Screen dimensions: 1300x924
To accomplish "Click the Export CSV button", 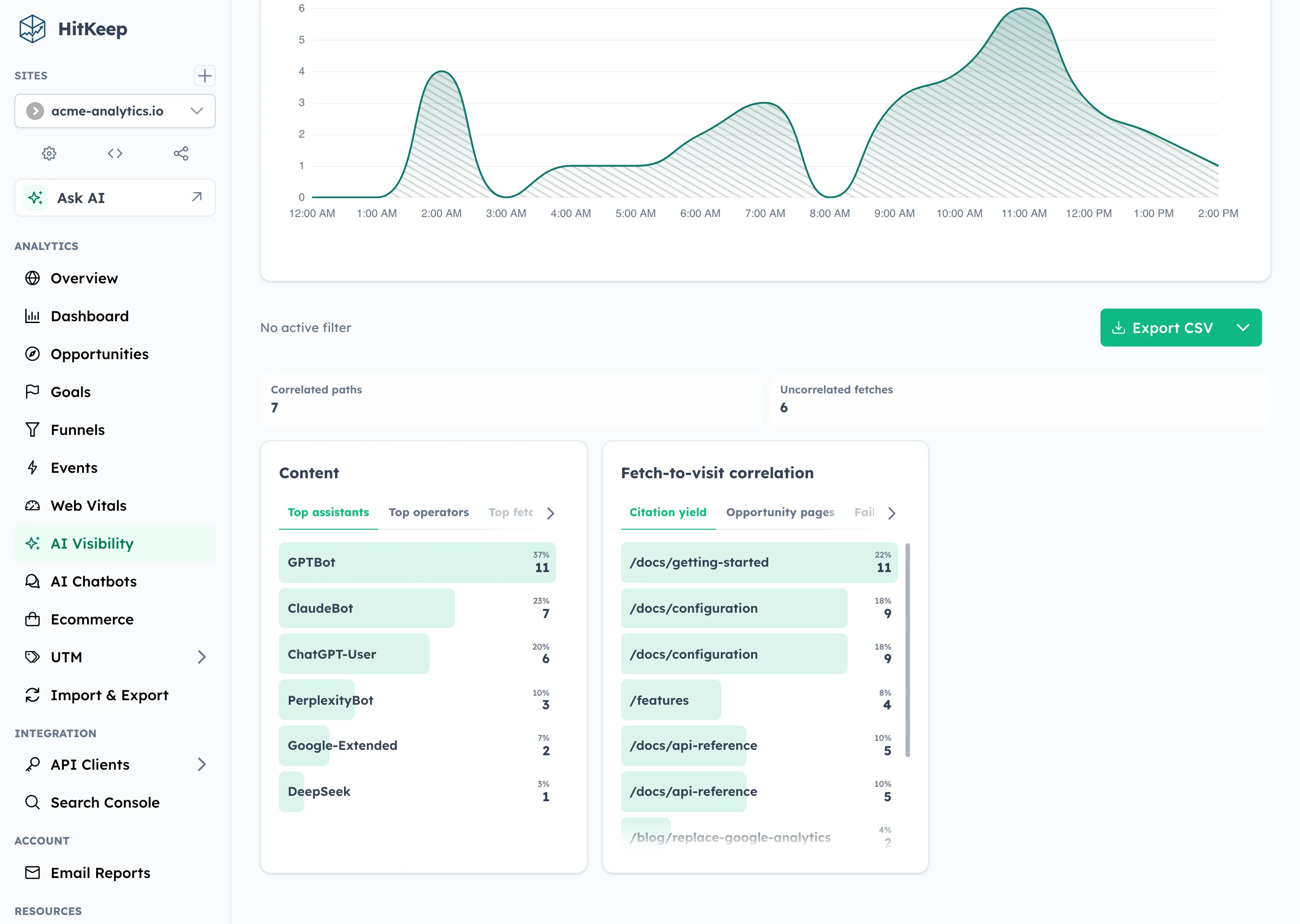I will click(1163, 328).
